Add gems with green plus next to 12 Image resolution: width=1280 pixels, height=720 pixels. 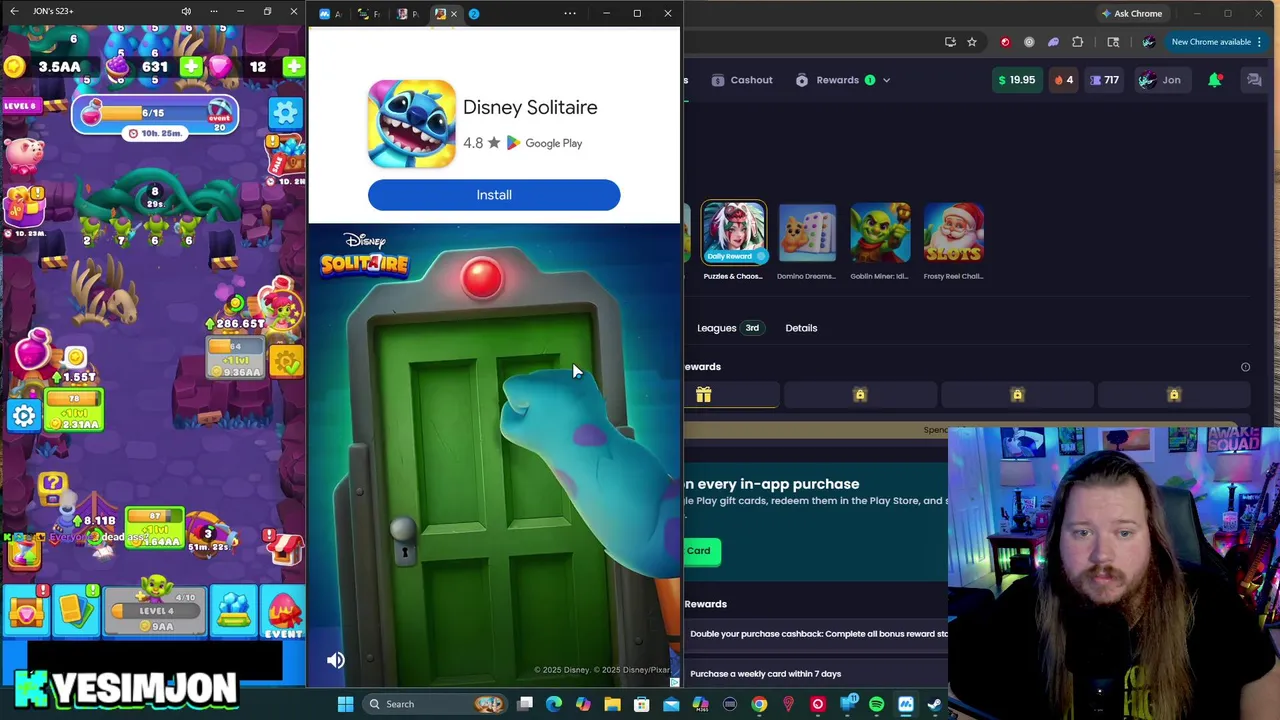tap(293, 67)
